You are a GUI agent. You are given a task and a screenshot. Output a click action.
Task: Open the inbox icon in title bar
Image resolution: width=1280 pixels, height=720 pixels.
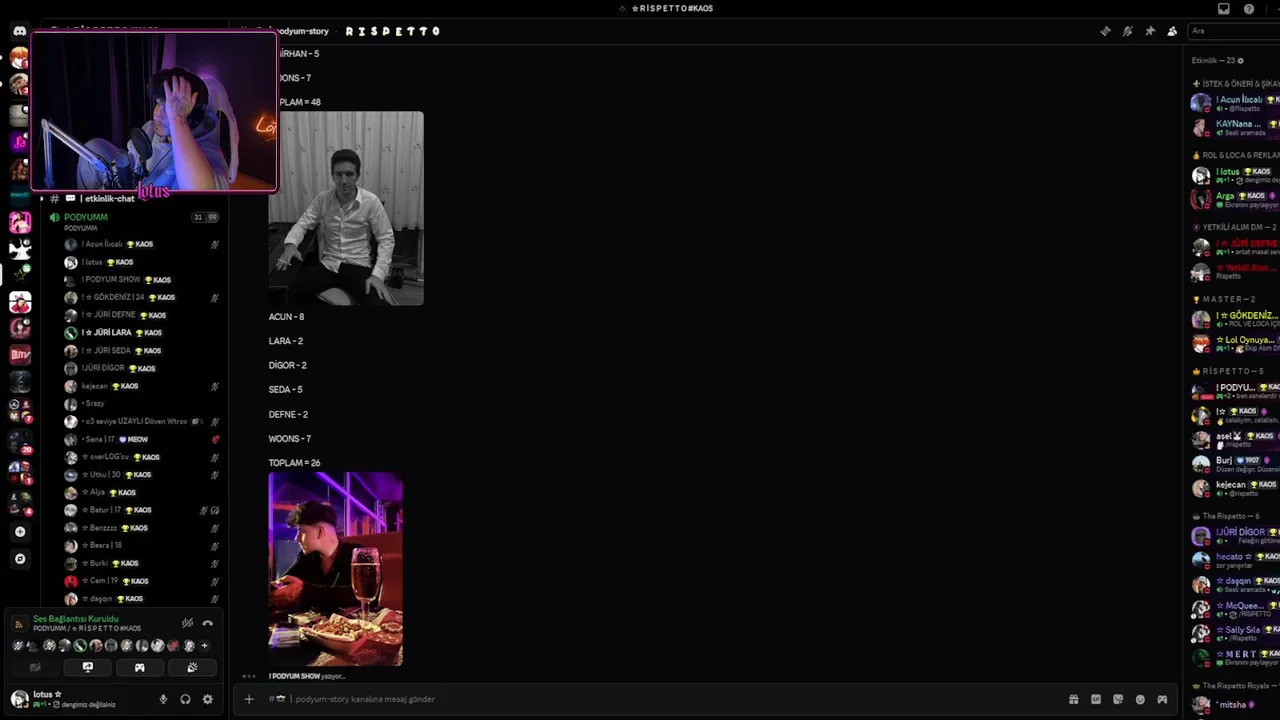1223,9
